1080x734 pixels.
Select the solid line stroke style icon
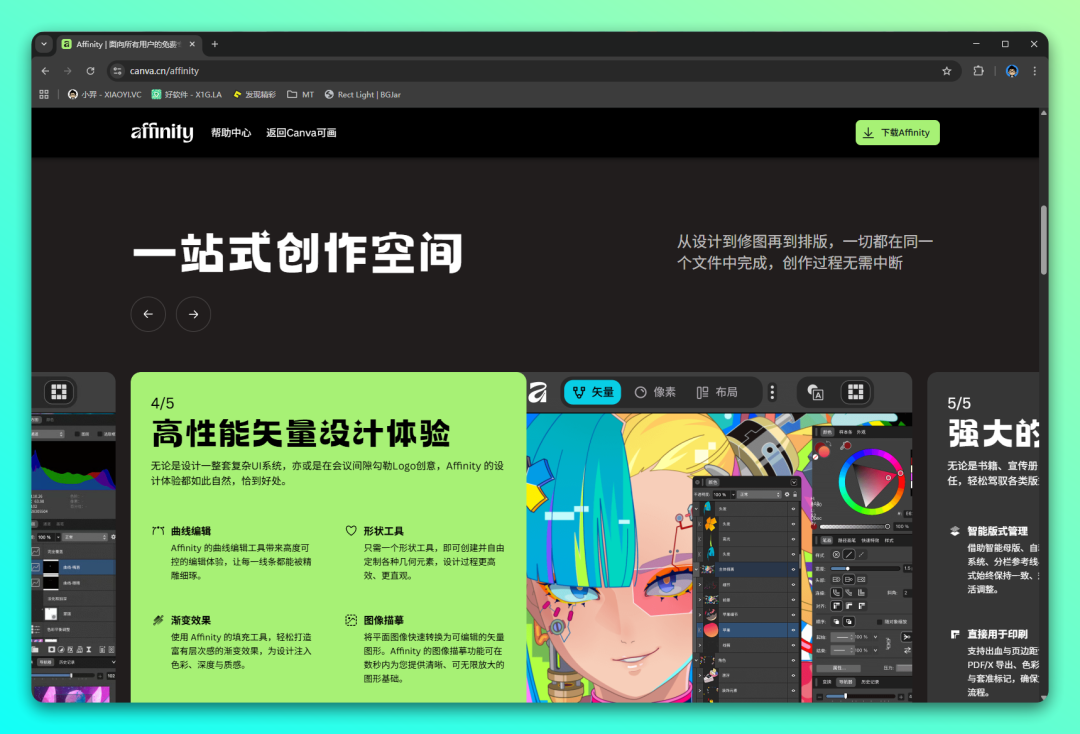tap(847, 555)
